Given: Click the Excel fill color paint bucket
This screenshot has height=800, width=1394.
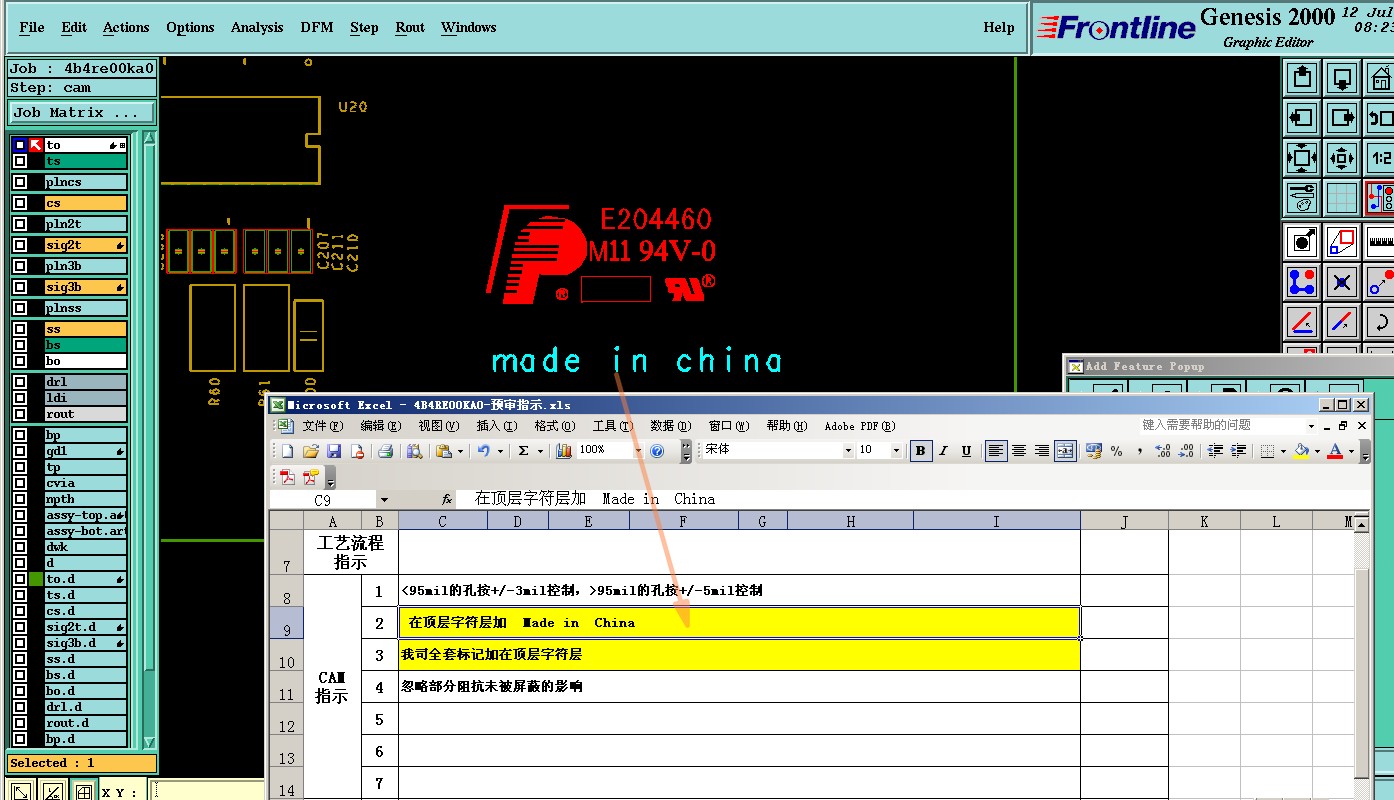Looking at the screenshot, I should 1301,451.
